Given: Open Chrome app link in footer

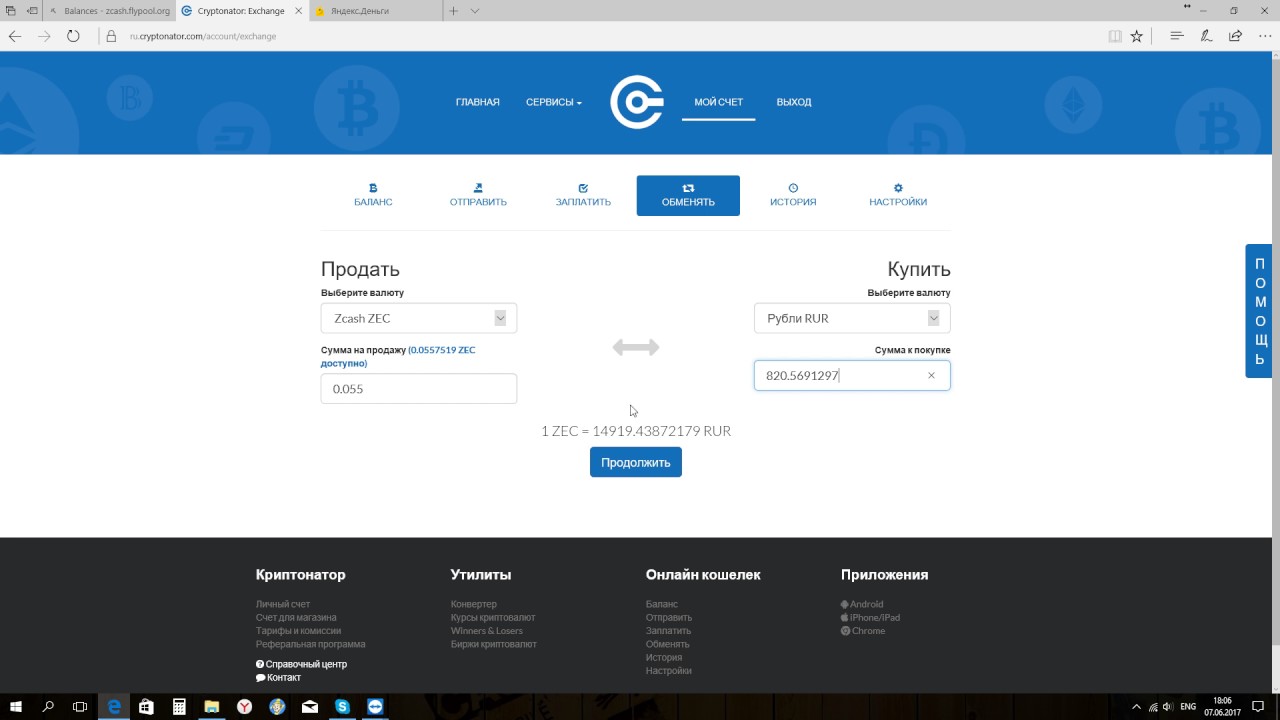Looking at the screenshot, I should click(863, 631).
